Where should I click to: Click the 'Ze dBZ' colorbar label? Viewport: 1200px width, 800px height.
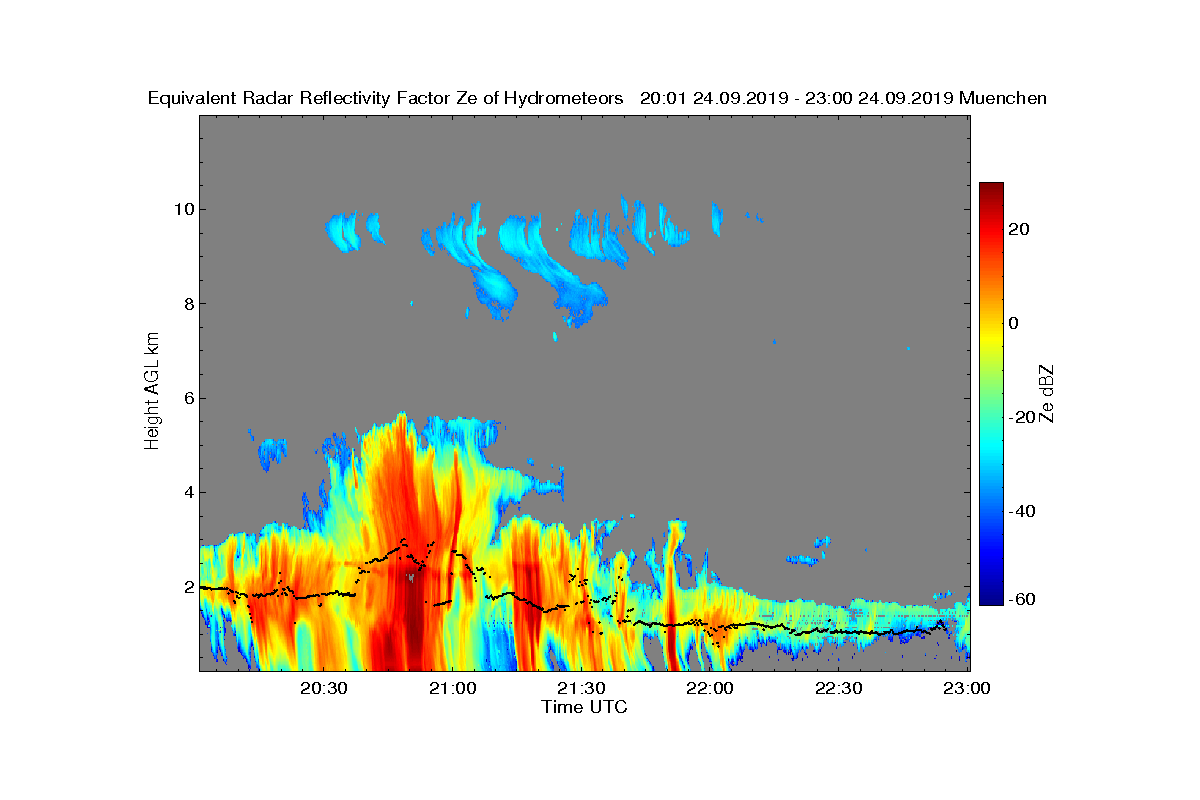pyautogui.click(x=1047, y=393)
